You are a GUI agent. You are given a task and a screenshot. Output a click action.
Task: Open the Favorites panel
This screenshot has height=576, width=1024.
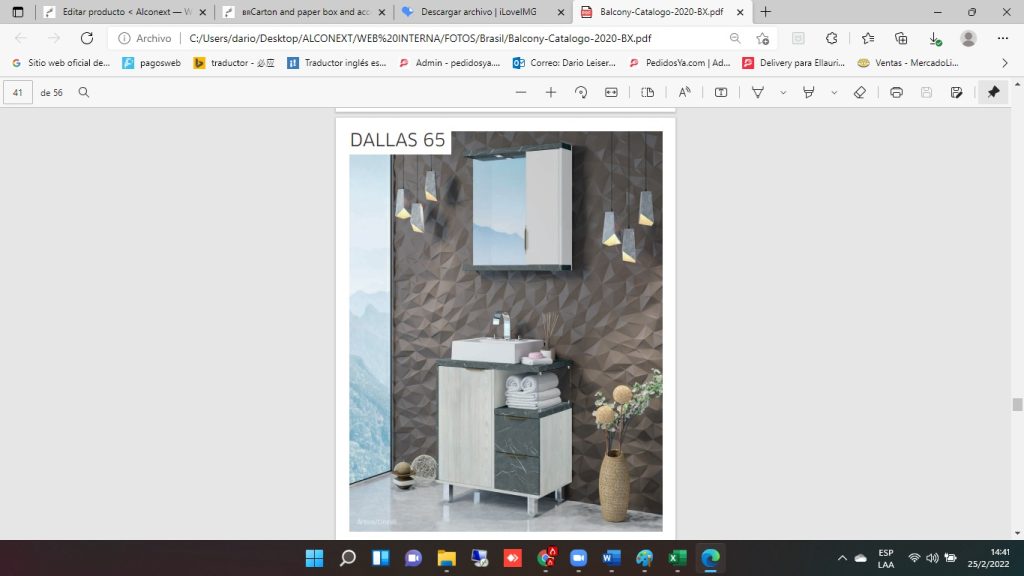pos(868,39)
